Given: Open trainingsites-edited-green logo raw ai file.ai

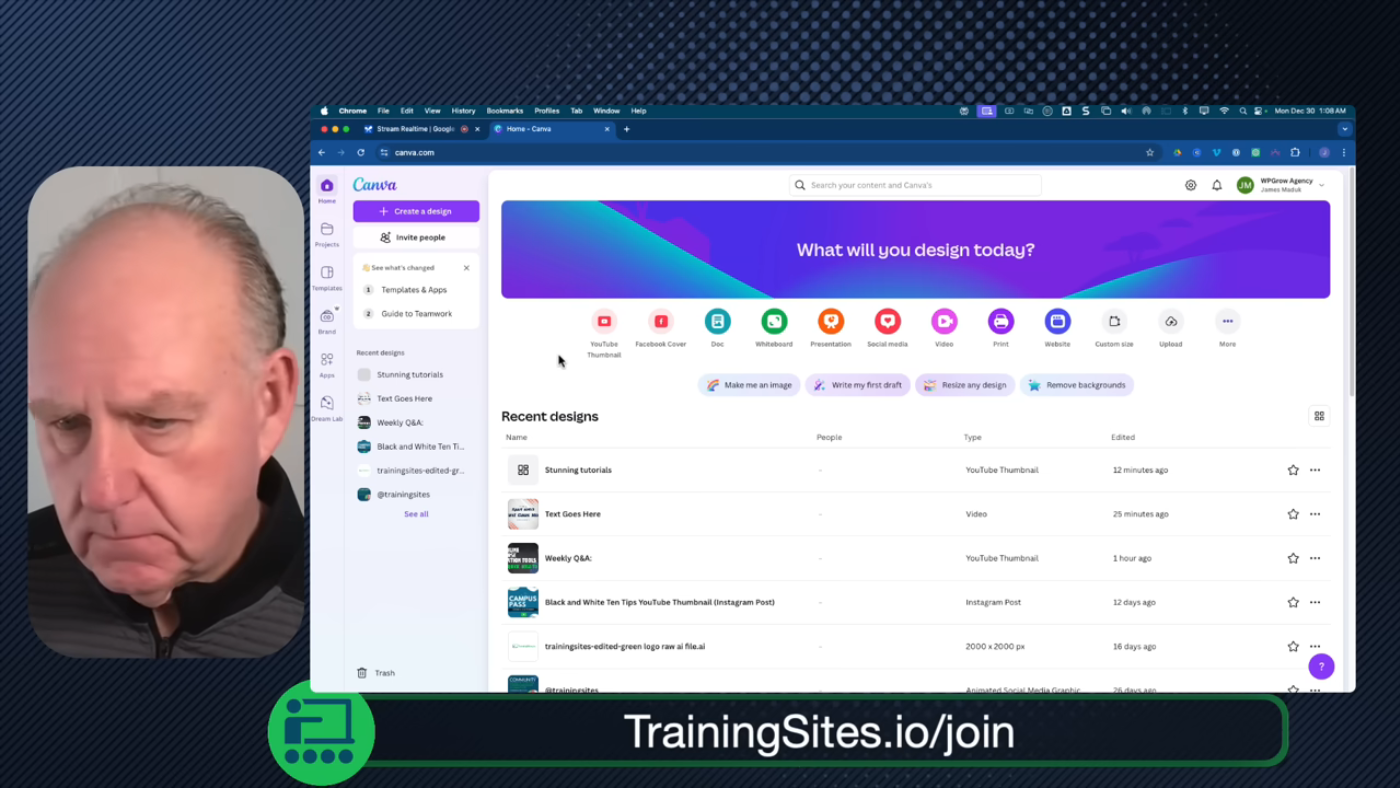Looking at the screenshot, I should pyautogui.click(x=624, y=646).
